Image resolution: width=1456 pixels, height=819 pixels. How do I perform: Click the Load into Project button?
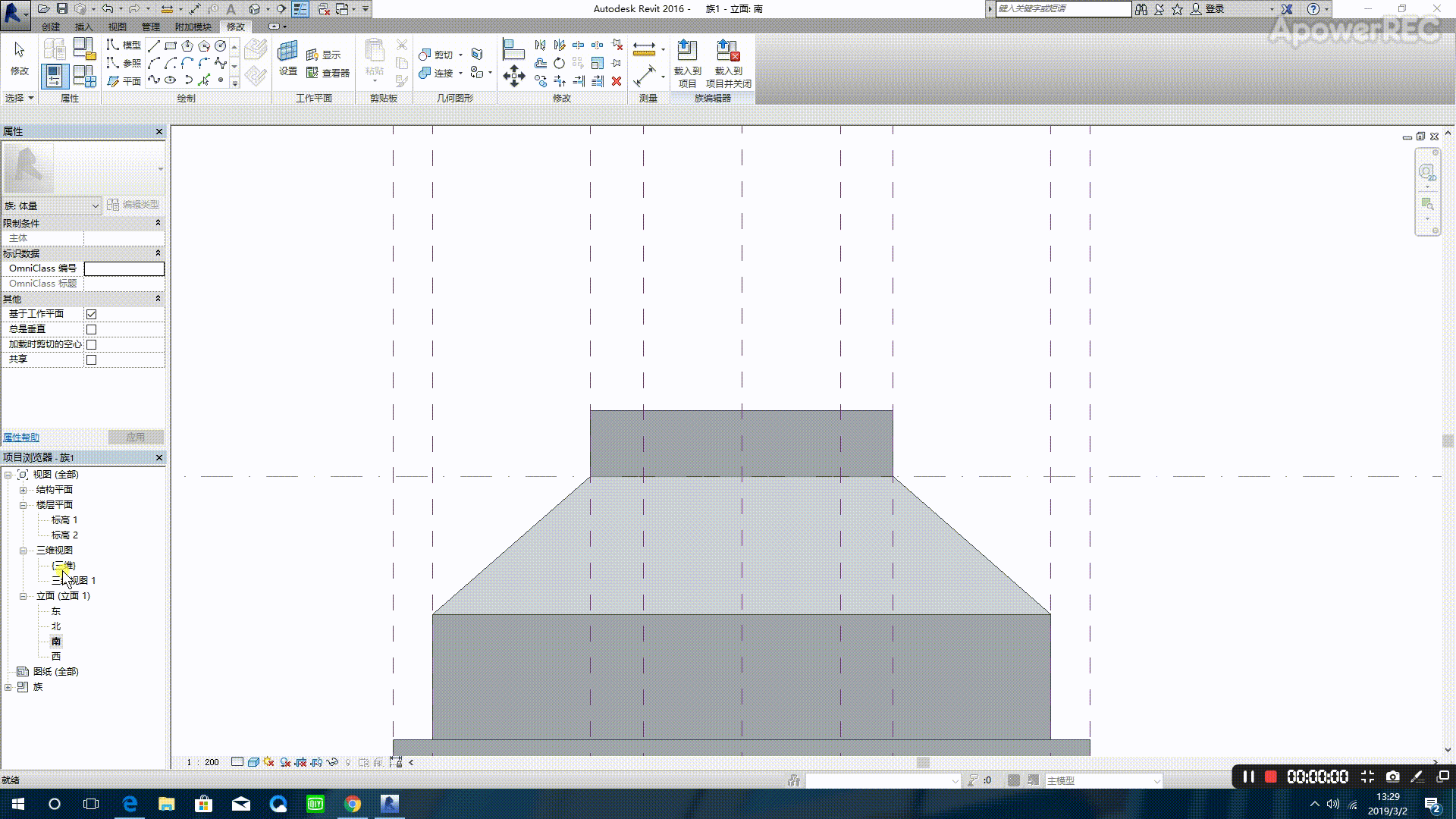(687, 64)
